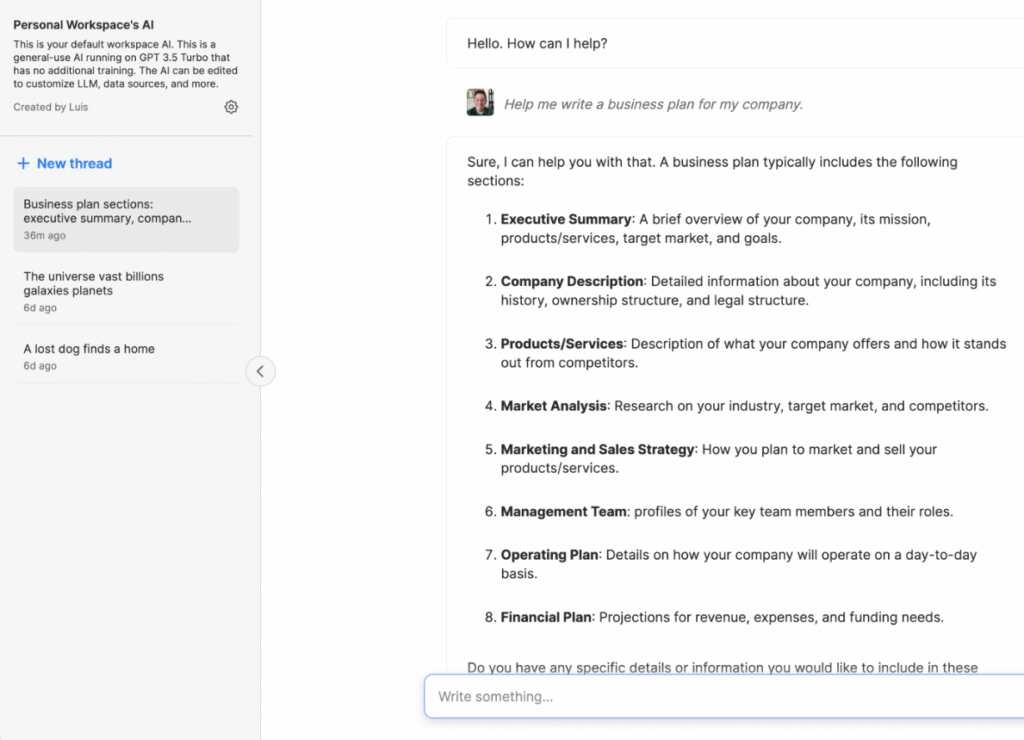
Task: Start a New thread
Action: [74, 163]
